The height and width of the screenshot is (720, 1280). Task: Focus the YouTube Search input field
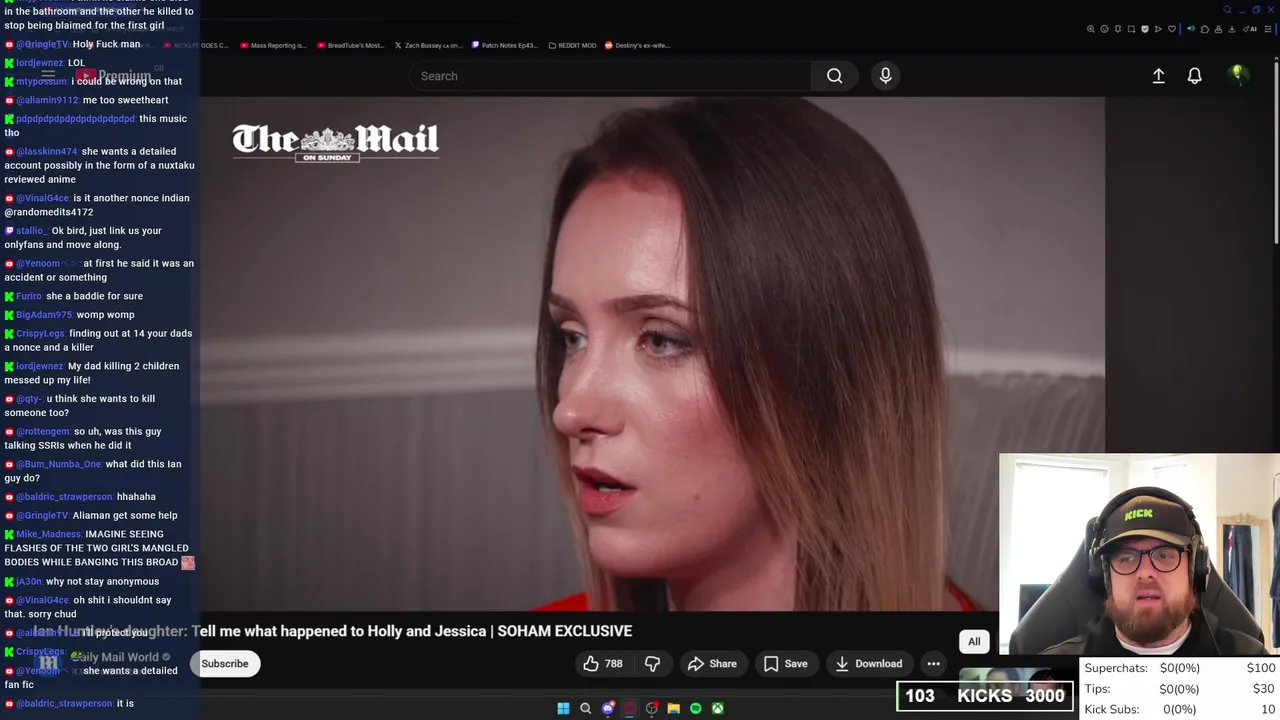(610, 76)
